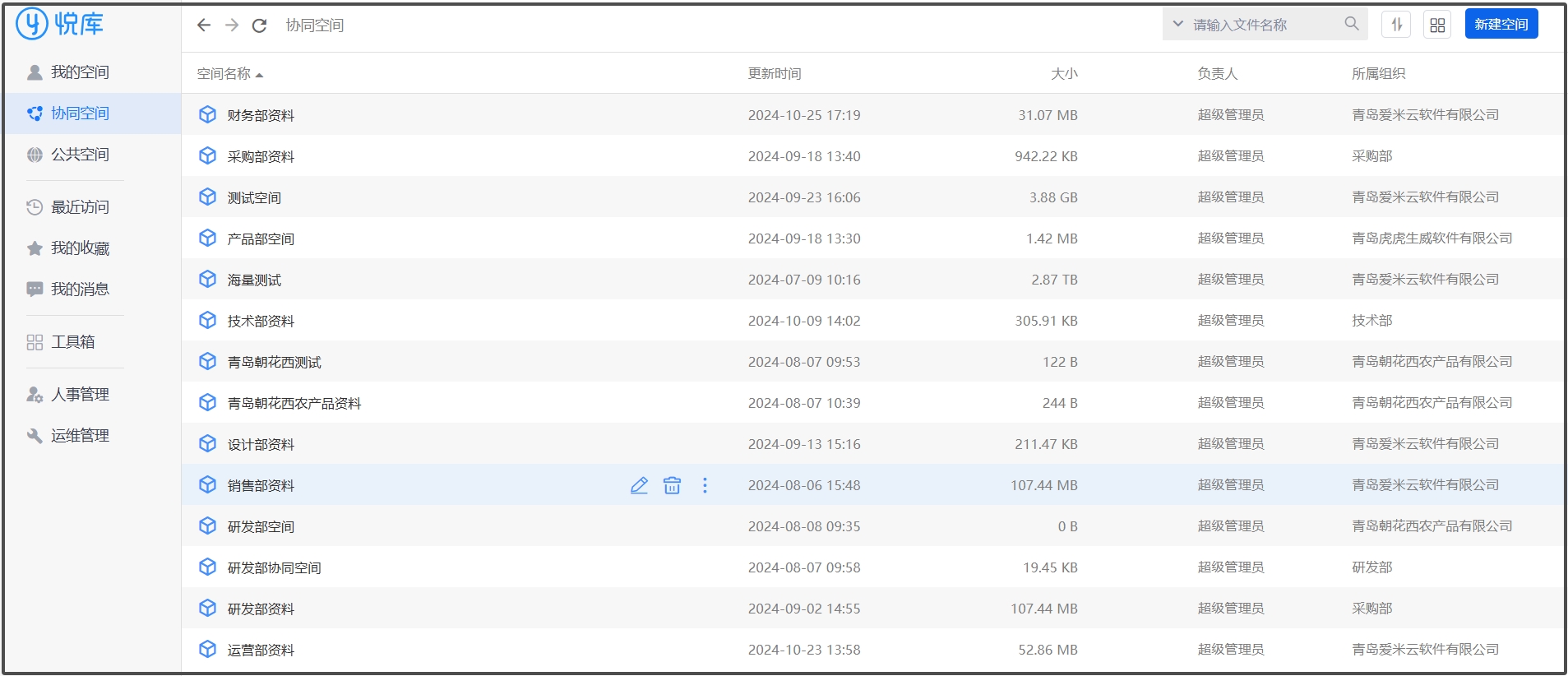Image resolution: width=1568 pixels, height=676 pixels.
Task: Click the refresh icon in the toolbar
Action: pos(259,25)
